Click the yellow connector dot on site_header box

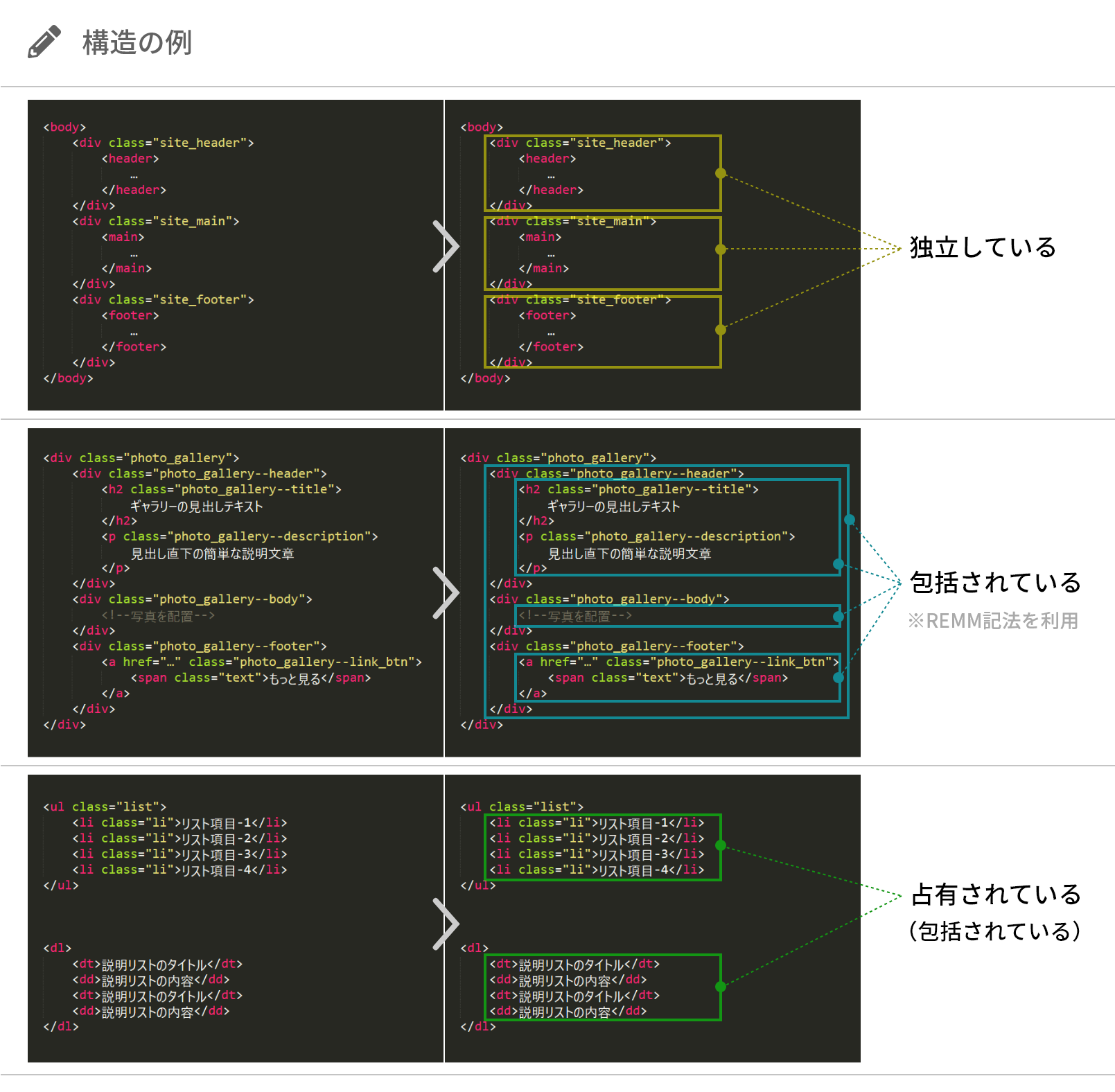pyautogui.click(x=721, y=173)
